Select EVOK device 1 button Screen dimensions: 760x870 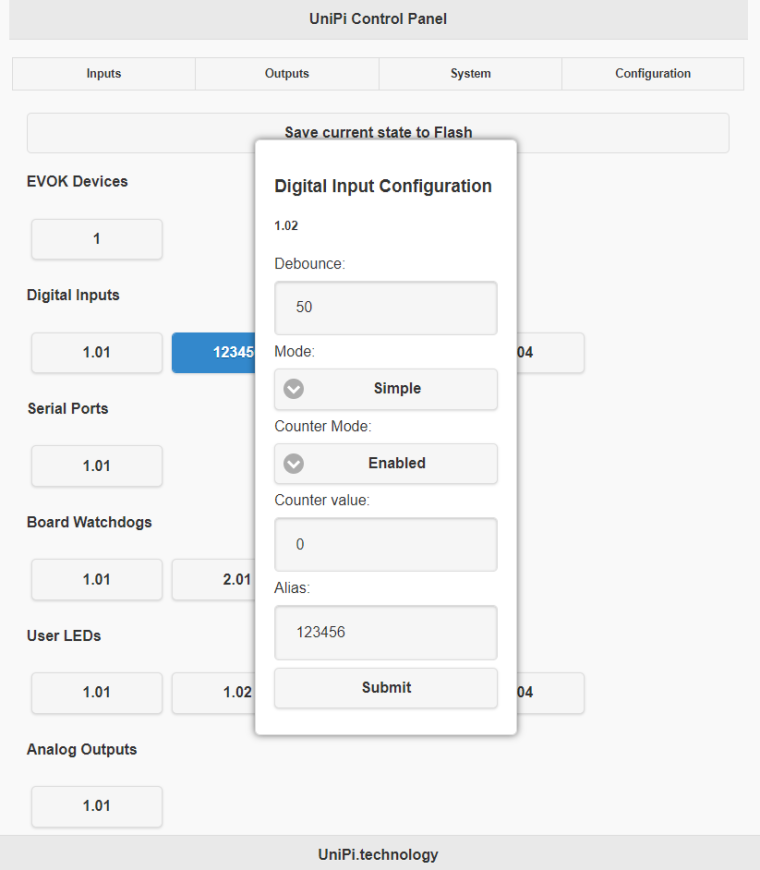point(97,240)
